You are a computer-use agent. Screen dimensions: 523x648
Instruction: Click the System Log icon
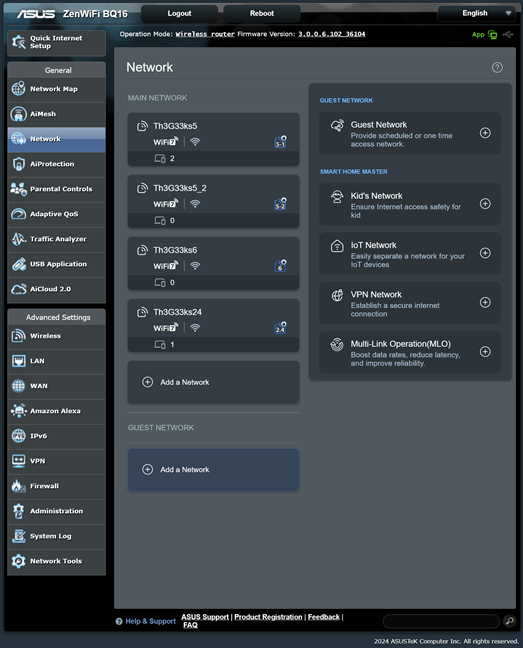[x=19, y=536]
